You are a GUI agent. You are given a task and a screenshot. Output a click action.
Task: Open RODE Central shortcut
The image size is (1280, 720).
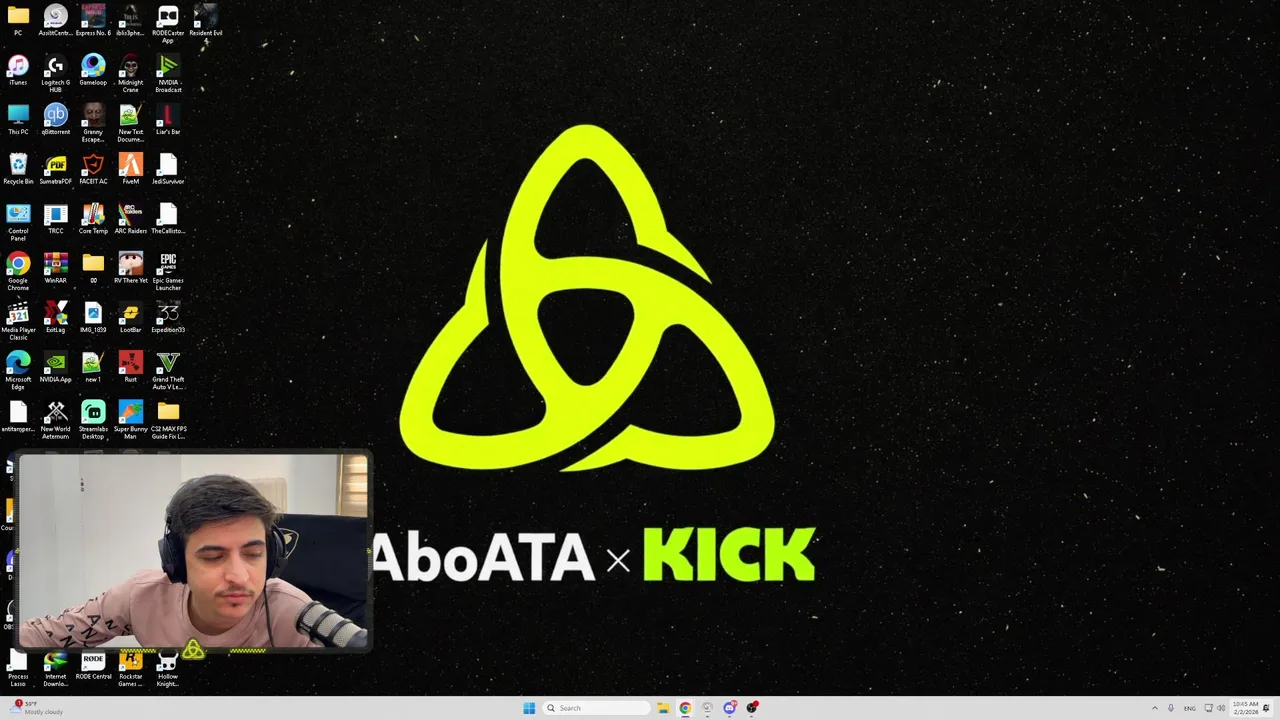point(93,666)
